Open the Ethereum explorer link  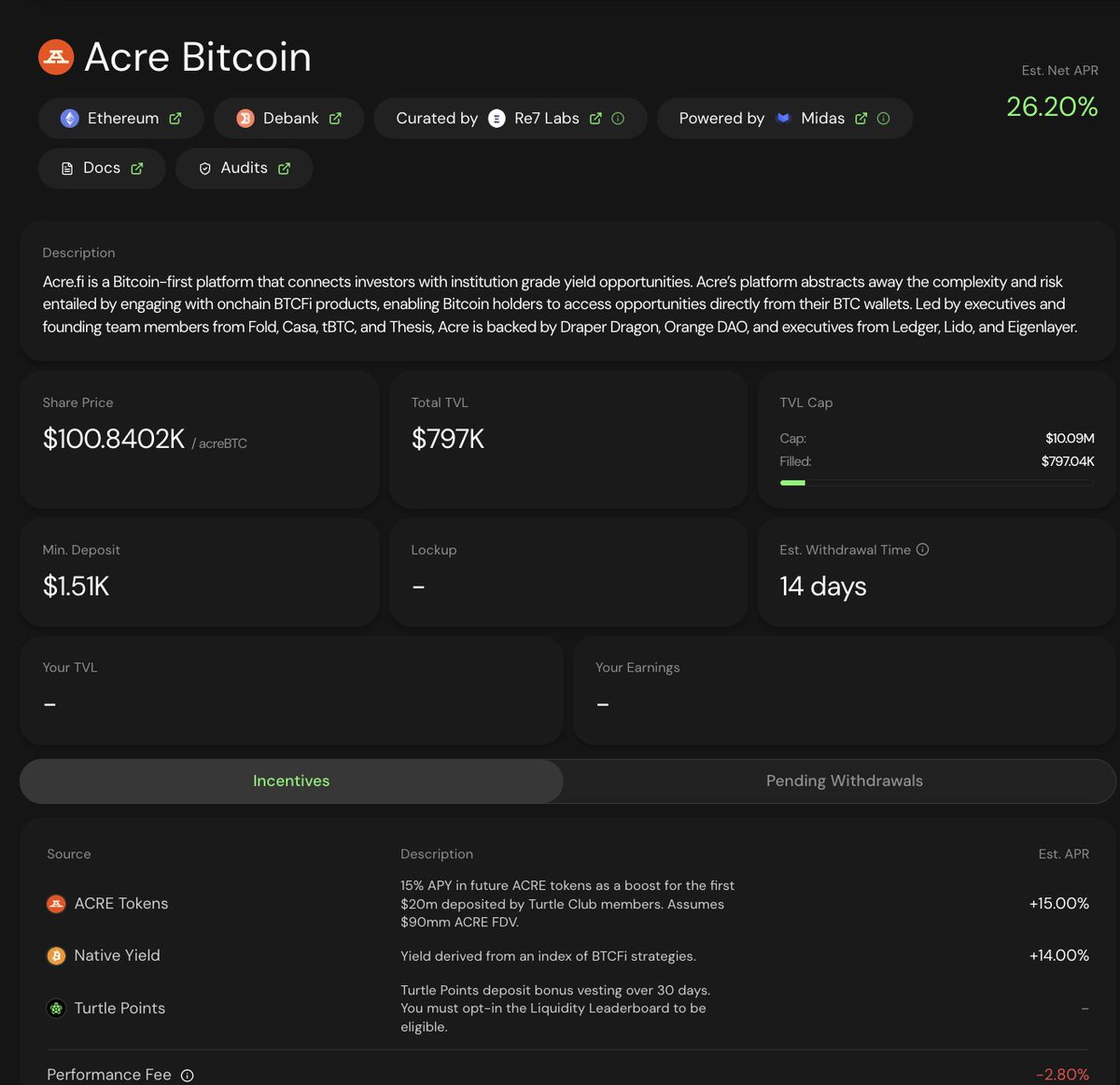click(121, 119)
